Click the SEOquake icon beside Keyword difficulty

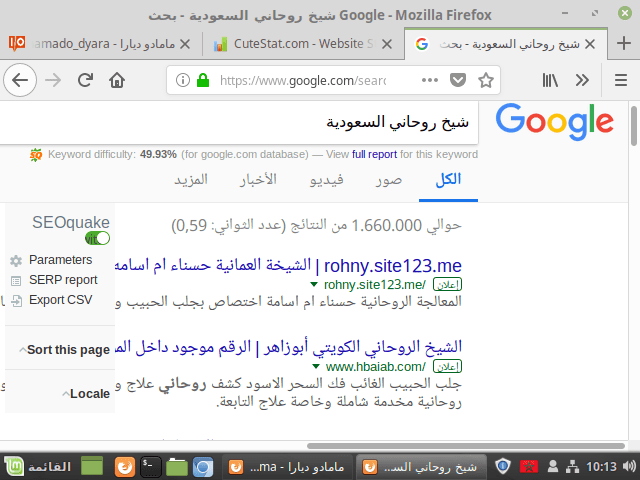click(x=36, y=155)
